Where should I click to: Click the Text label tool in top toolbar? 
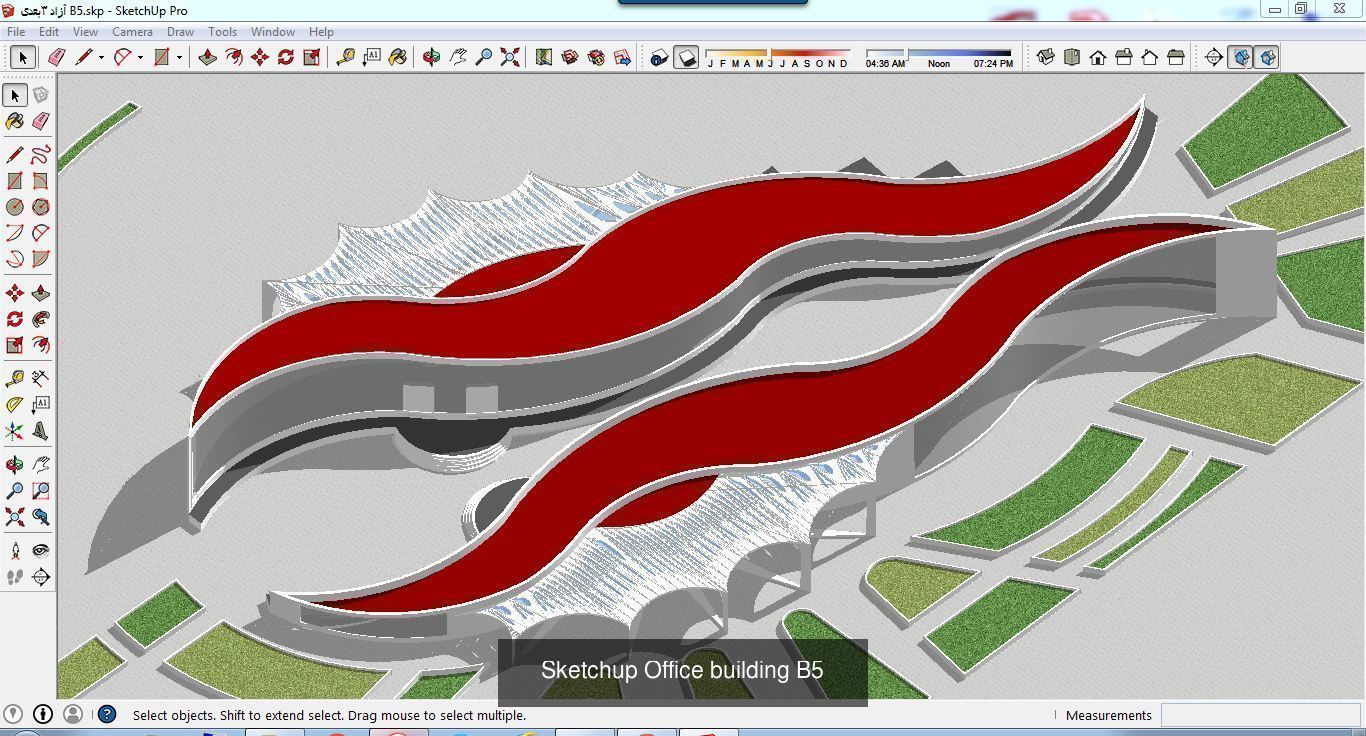point(371,57)
